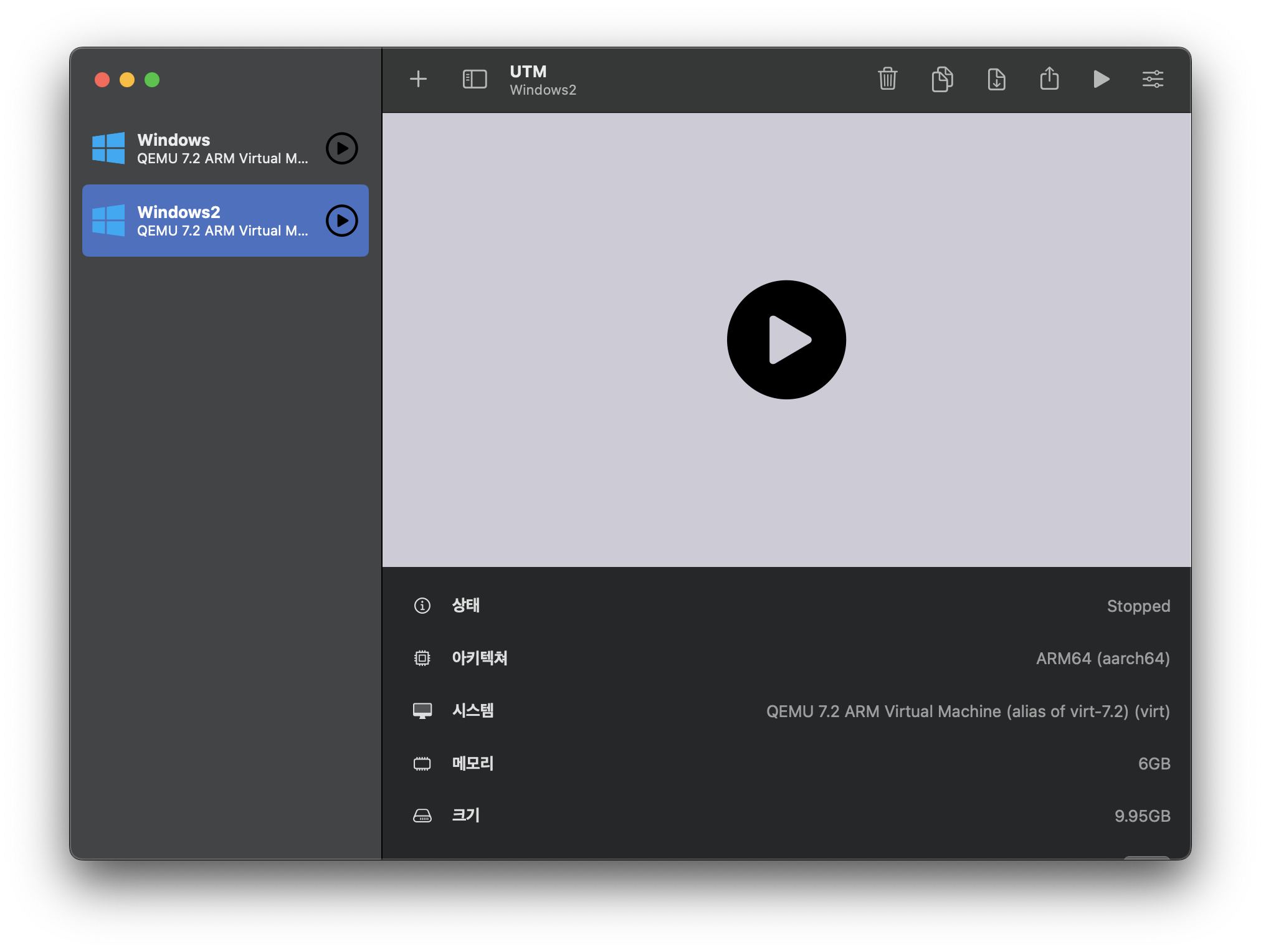Click the move-VM document arrow icon
Screen dimensions: 1261x952
pos(996,79)
